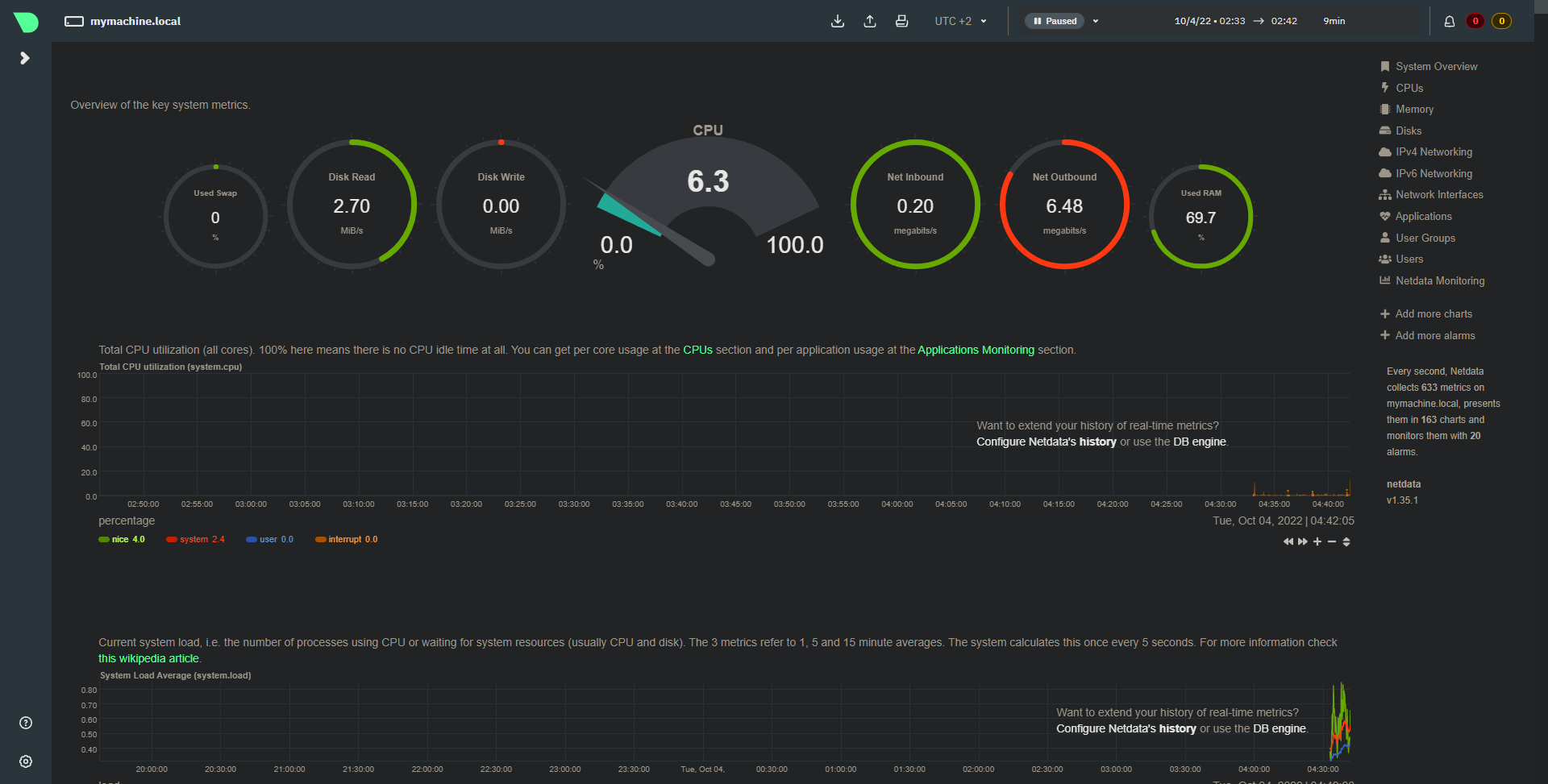Image resolution: width=1548 pixels, height=784 pixels.
Task: Select Network Interfaces in right menu
Action: (x=1439, y=195)
